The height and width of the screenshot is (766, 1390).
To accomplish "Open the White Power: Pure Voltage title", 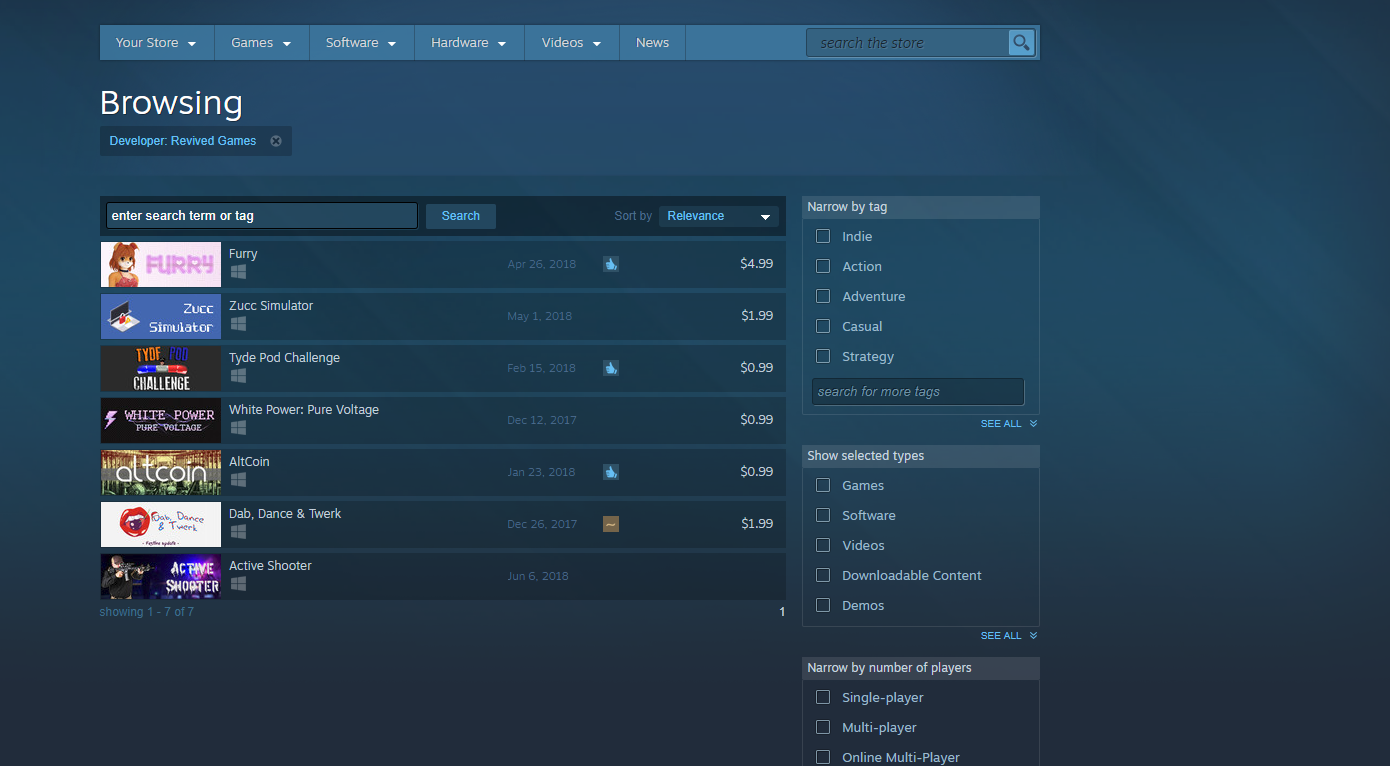I will [x=304, y=410].
